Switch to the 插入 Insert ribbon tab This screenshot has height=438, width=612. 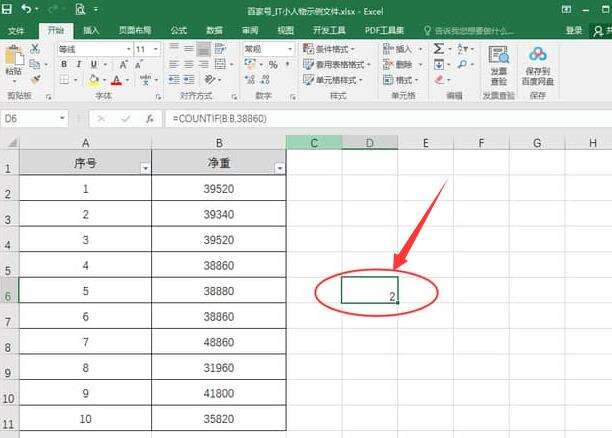(x=91, y=30)
